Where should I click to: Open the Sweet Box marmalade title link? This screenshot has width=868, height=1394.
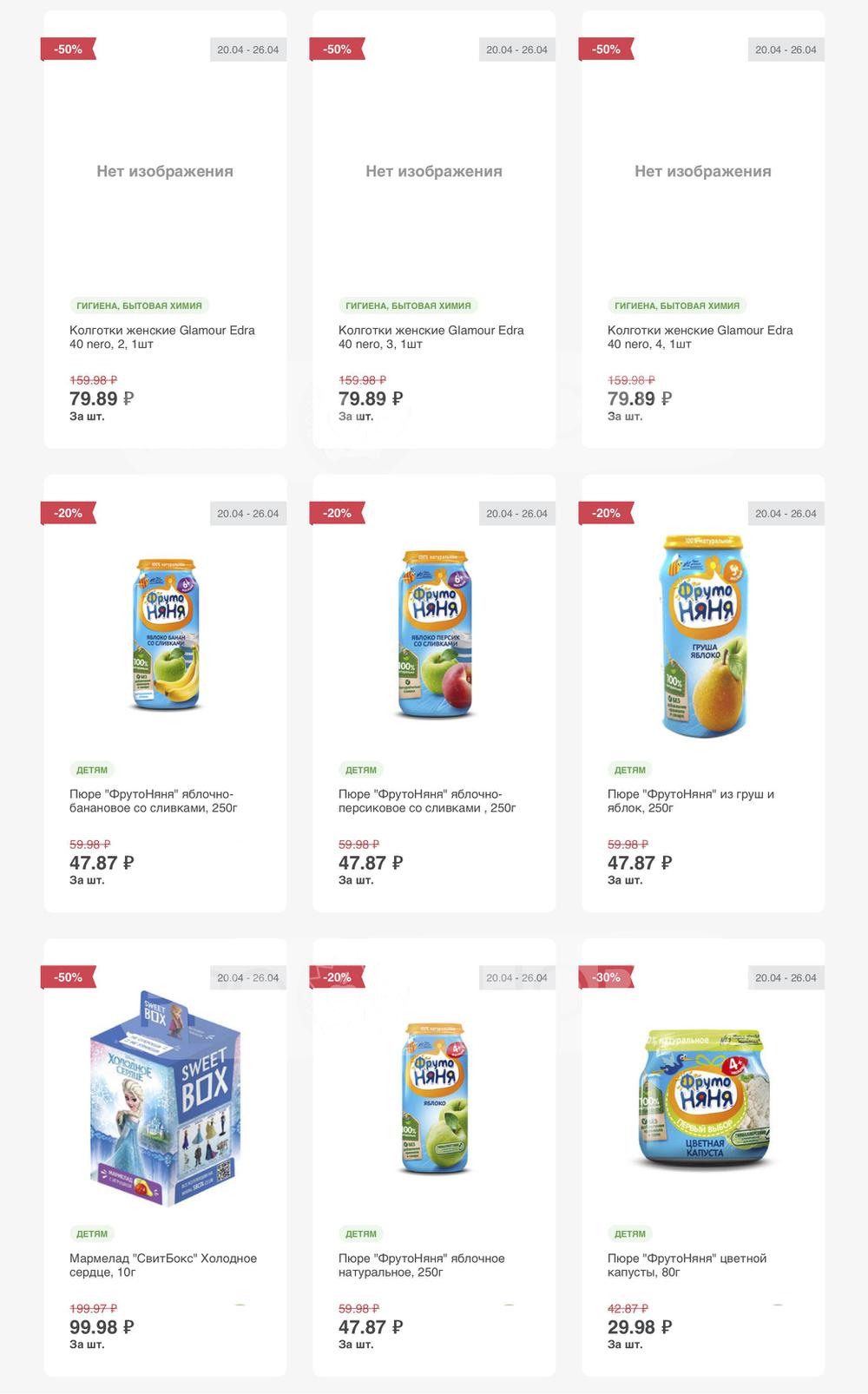[x=163, y=1265]
